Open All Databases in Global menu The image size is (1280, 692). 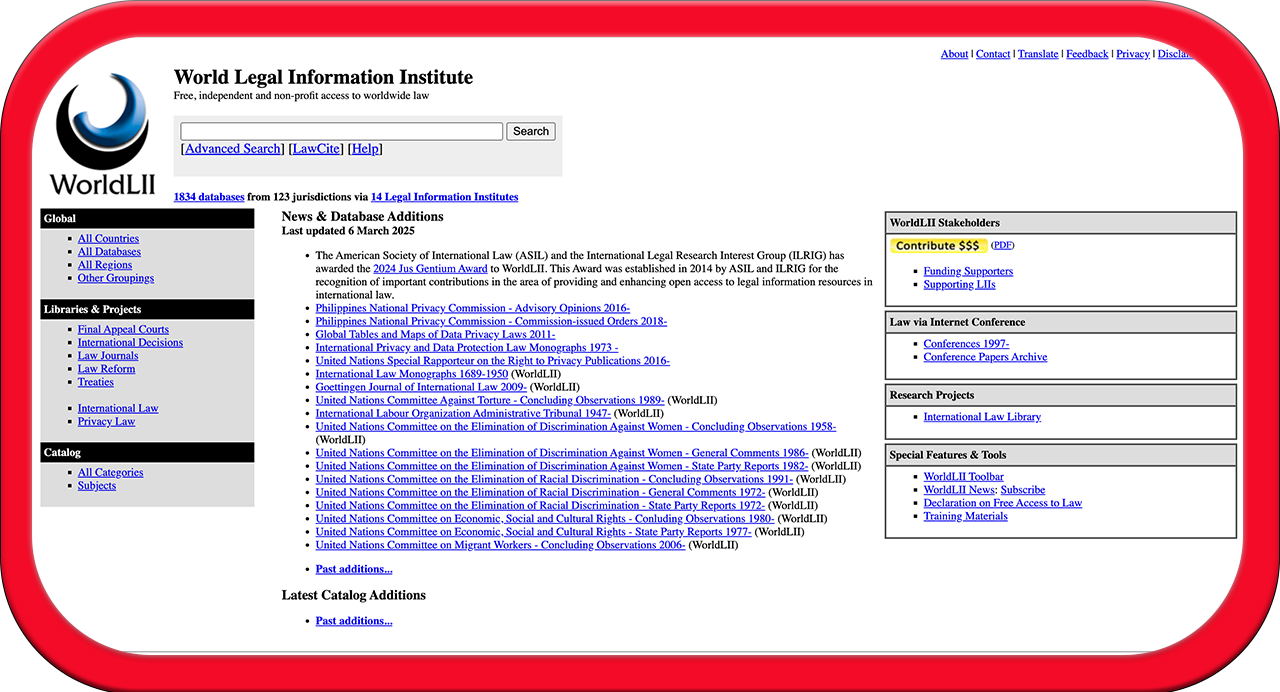(x=109, y=252)
